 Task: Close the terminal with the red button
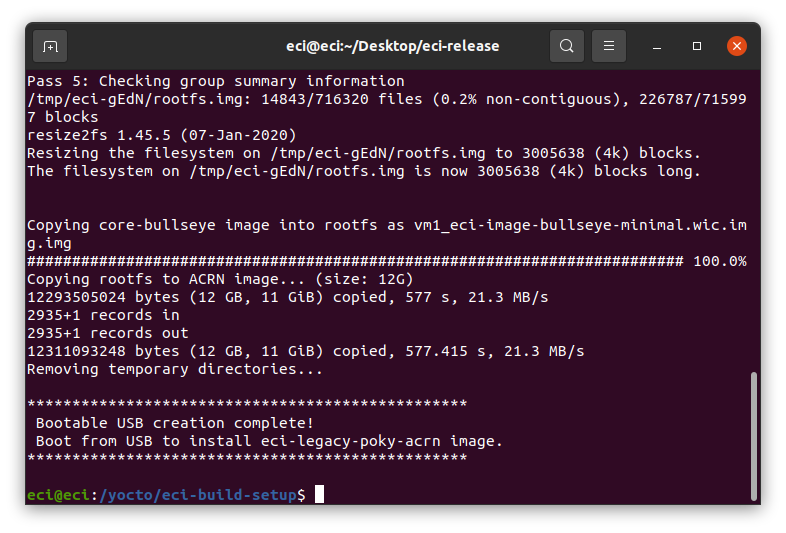point(737,46)
